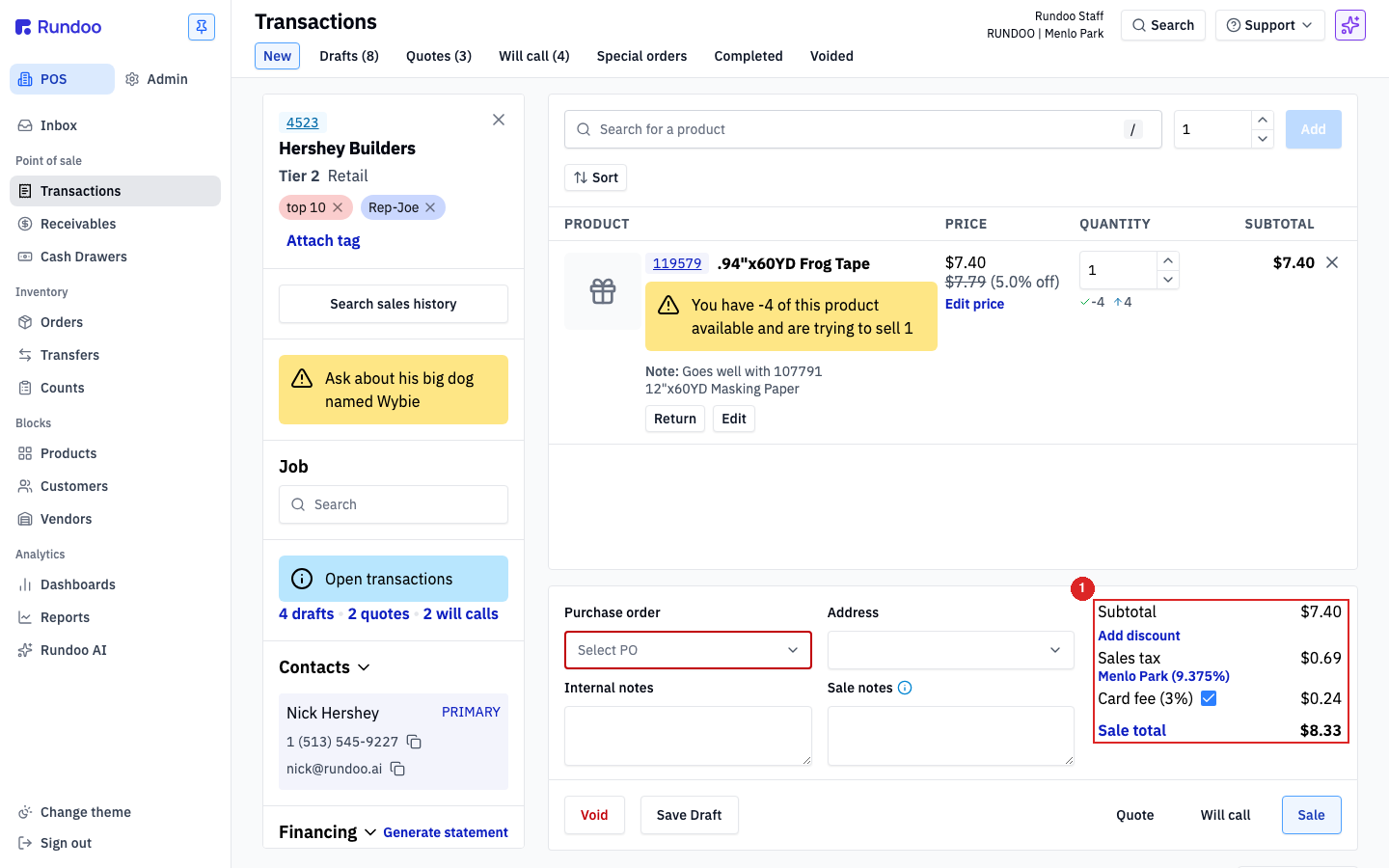Click the product search field

(x=862, y=129)
